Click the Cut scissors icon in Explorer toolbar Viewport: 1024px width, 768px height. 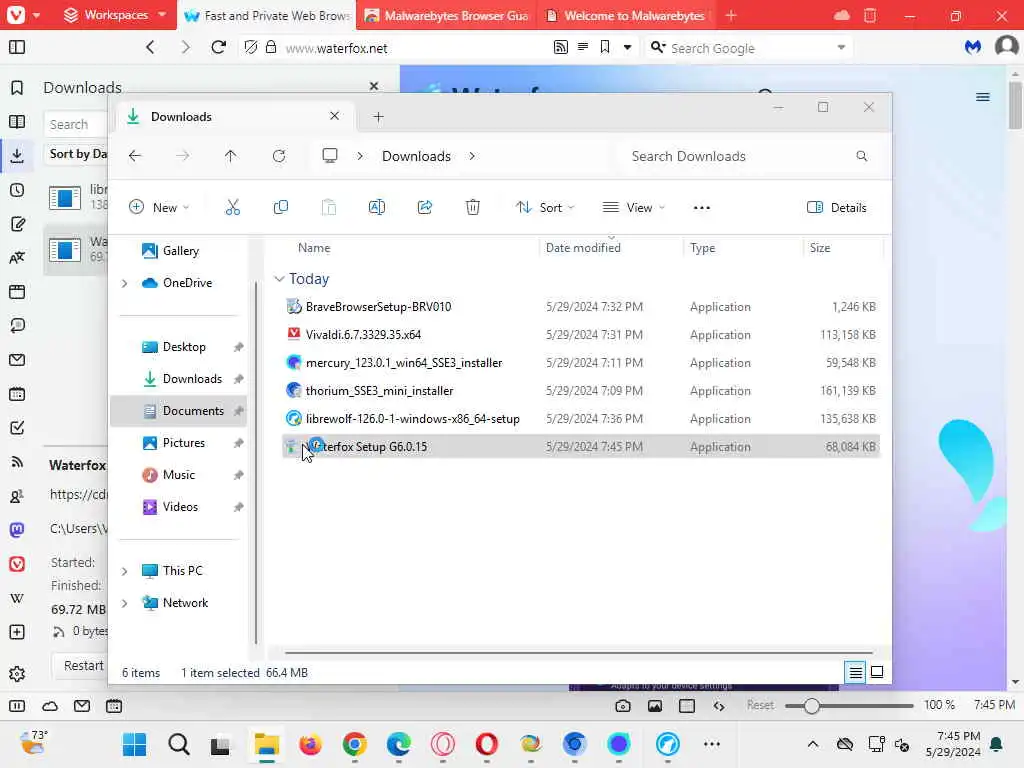click(x=232, y=208)
